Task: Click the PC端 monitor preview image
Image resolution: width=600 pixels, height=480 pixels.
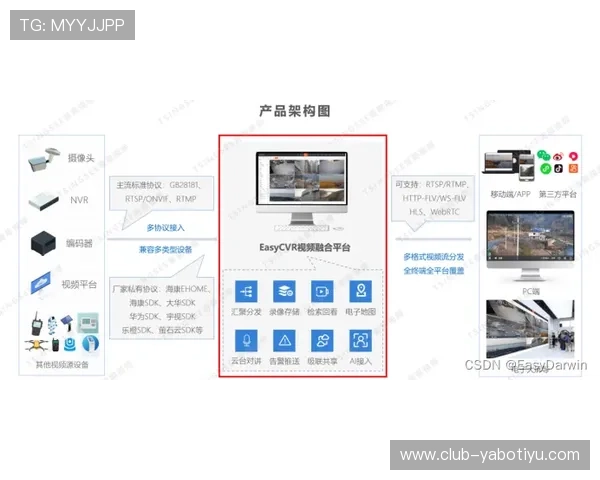Action: click(530, 236)
